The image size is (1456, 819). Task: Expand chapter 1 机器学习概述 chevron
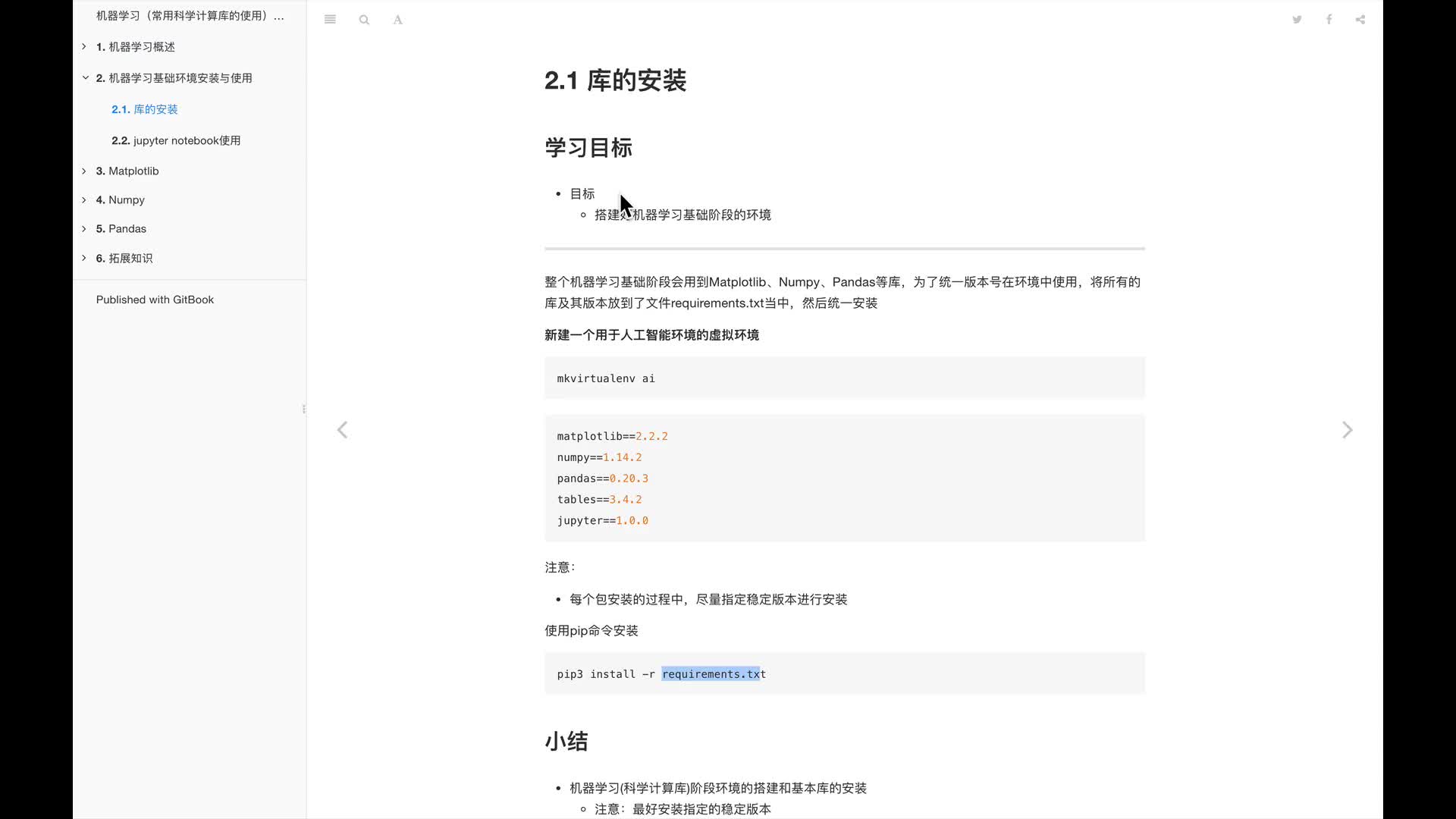click(x=84, y=47)
